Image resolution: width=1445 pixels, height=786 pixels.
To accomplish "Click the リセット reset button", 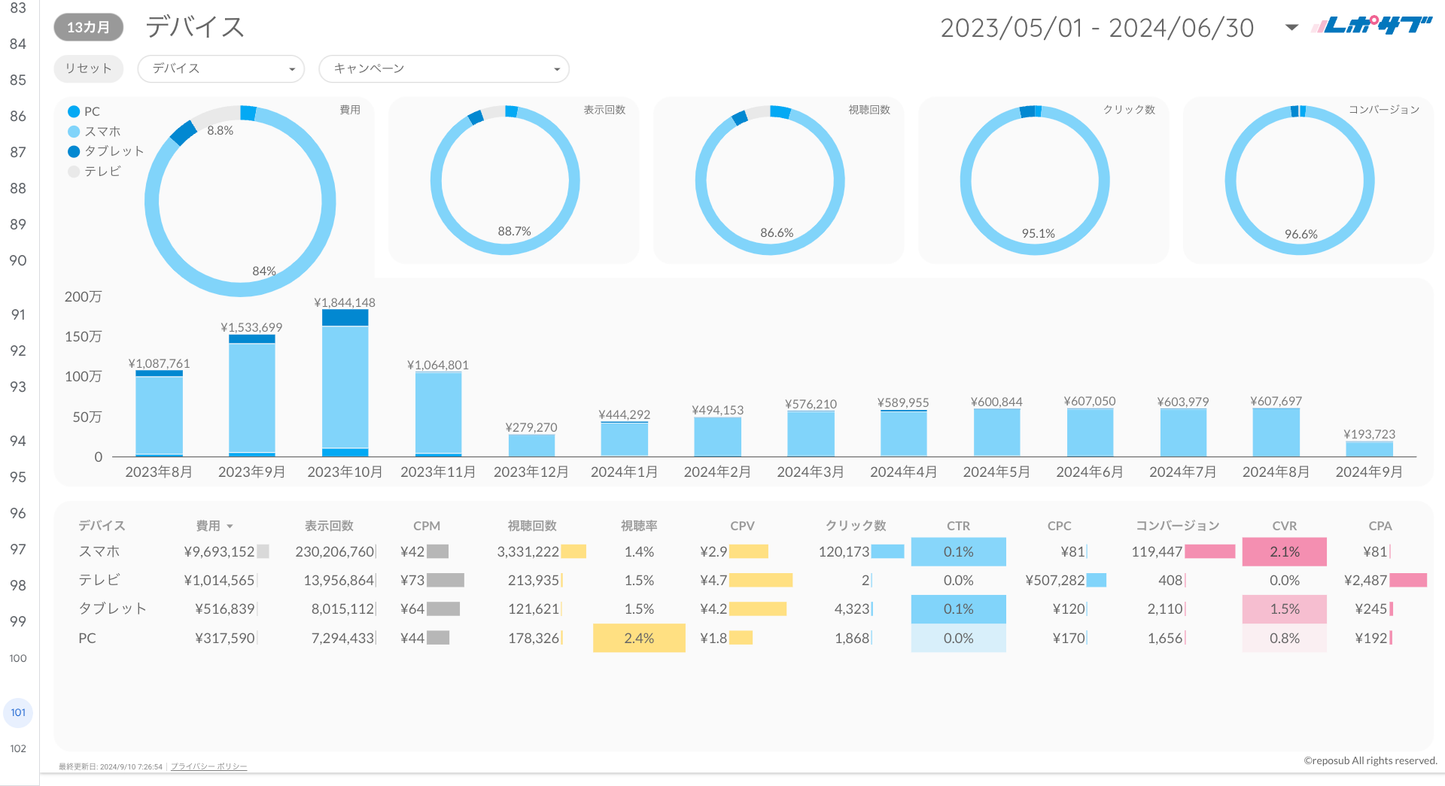I will point(88,68).
